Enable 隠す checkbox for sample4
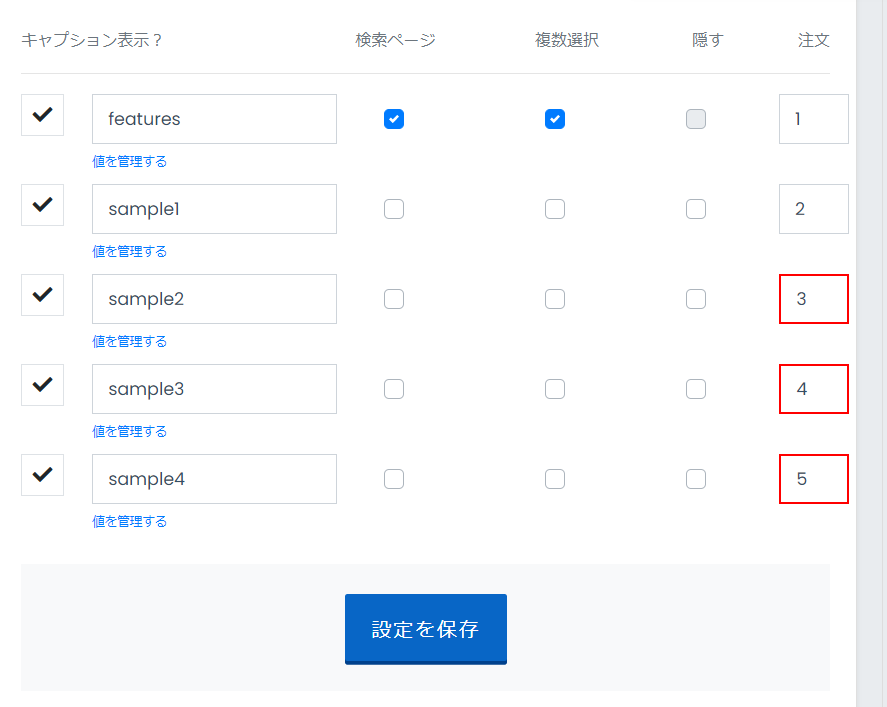Viewport: 887px width, 707px height. 696,478
